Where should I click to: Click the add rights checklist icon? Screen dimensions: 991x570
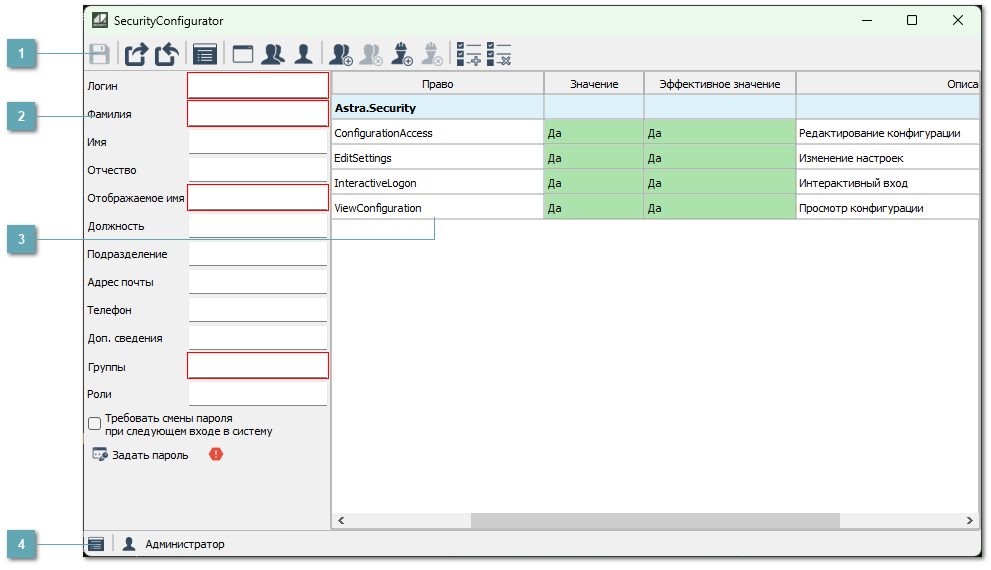coord(468,54)
